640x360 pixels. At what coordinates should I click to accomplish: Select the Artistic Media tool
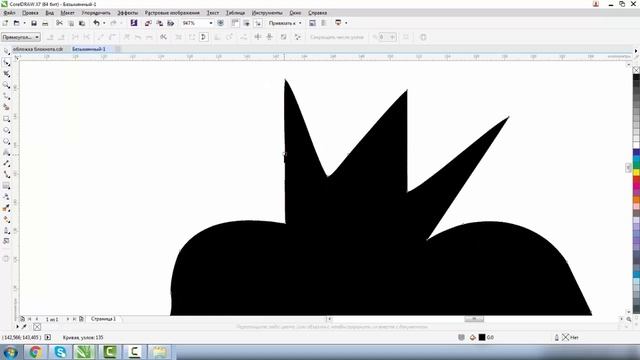tap(6, 107)
